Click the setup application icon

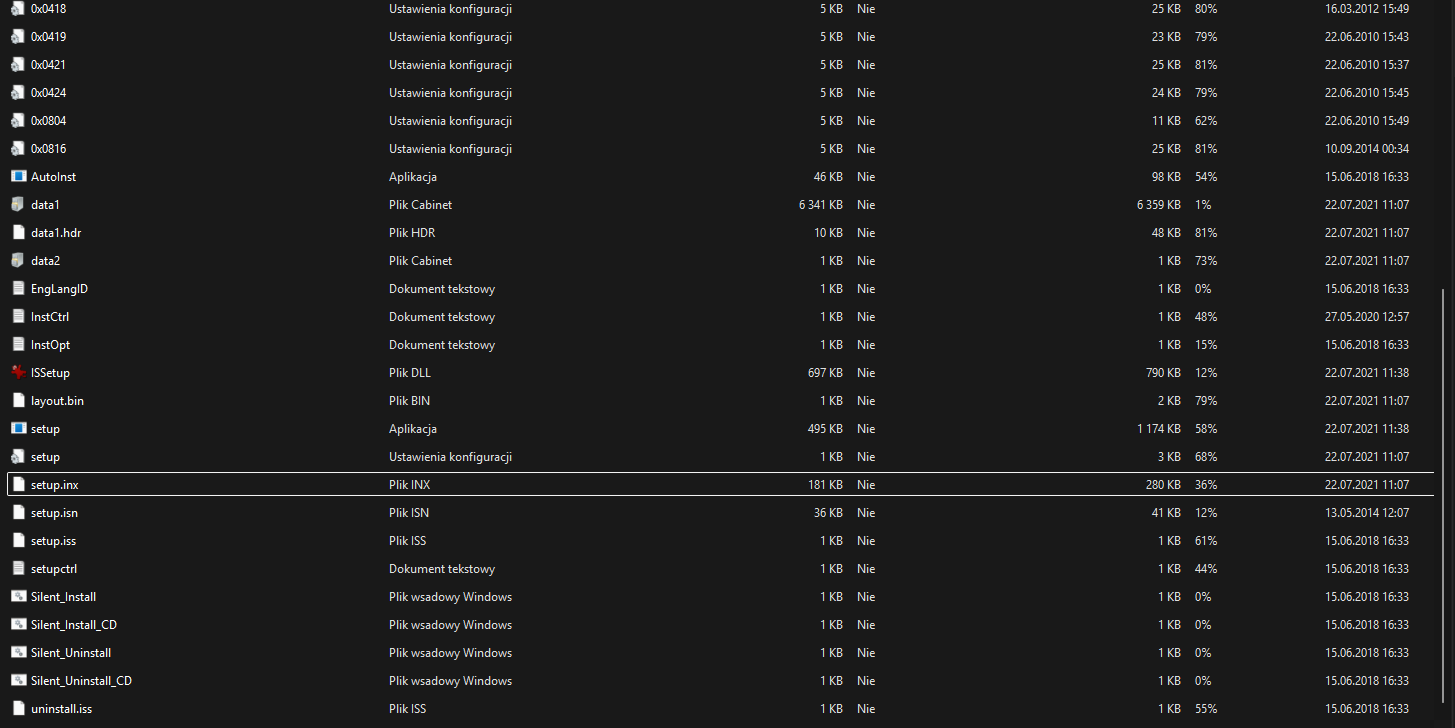click(17, 428)
